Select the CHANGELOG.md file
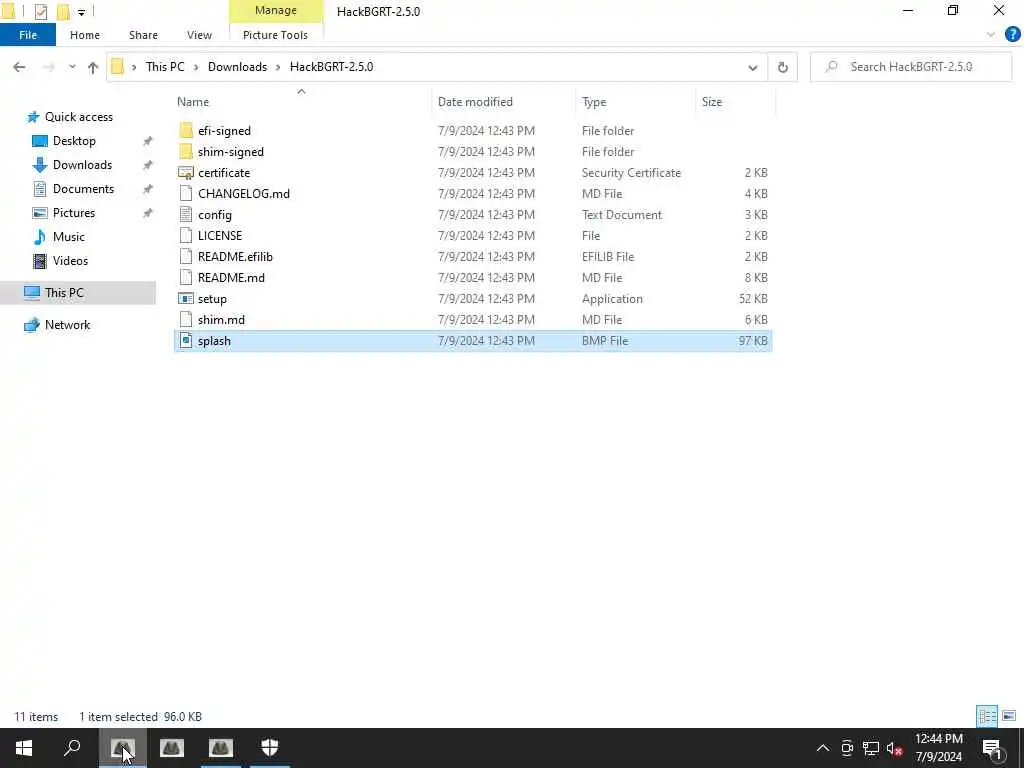The image size is (1024, 768). 244,193
